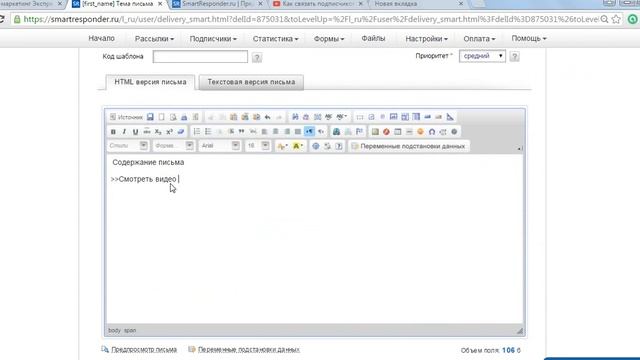640x360 pixels.
Task: Open the Arial font dropdown
Action: 220,146
